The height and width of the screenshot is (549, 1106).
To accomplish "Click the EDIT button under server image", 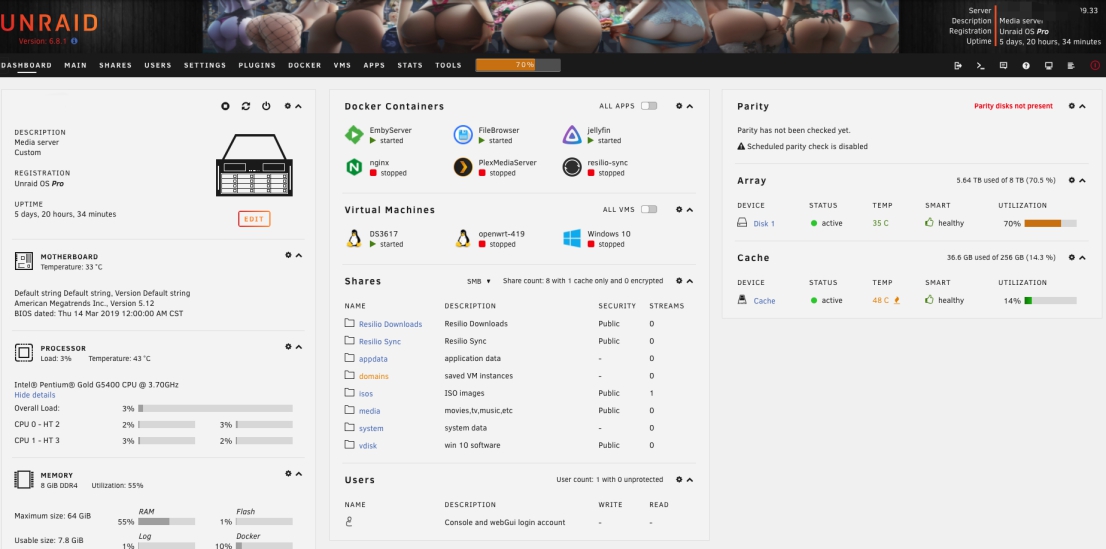I will click(x=254, y=219).
